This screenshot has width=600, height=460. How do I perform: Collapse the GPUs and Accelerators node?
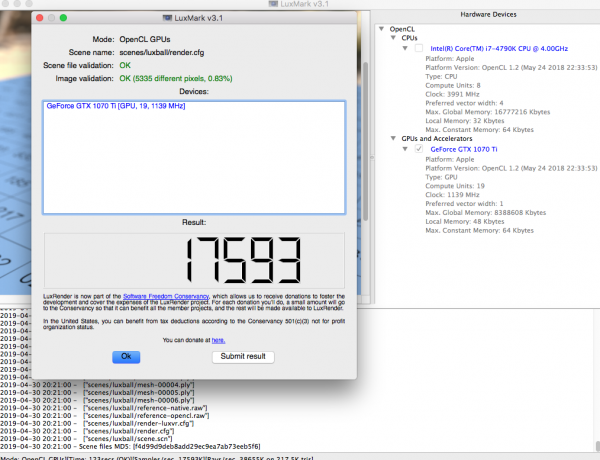[x=393, y=138]
